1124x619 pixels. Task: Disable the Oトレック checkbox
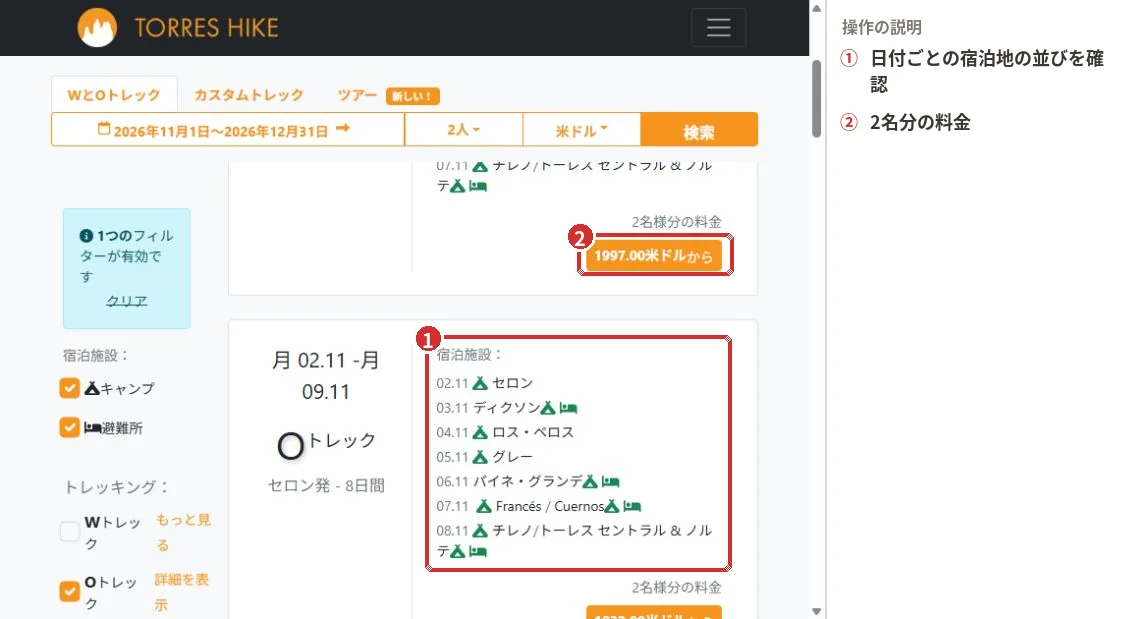click(70, 591)
